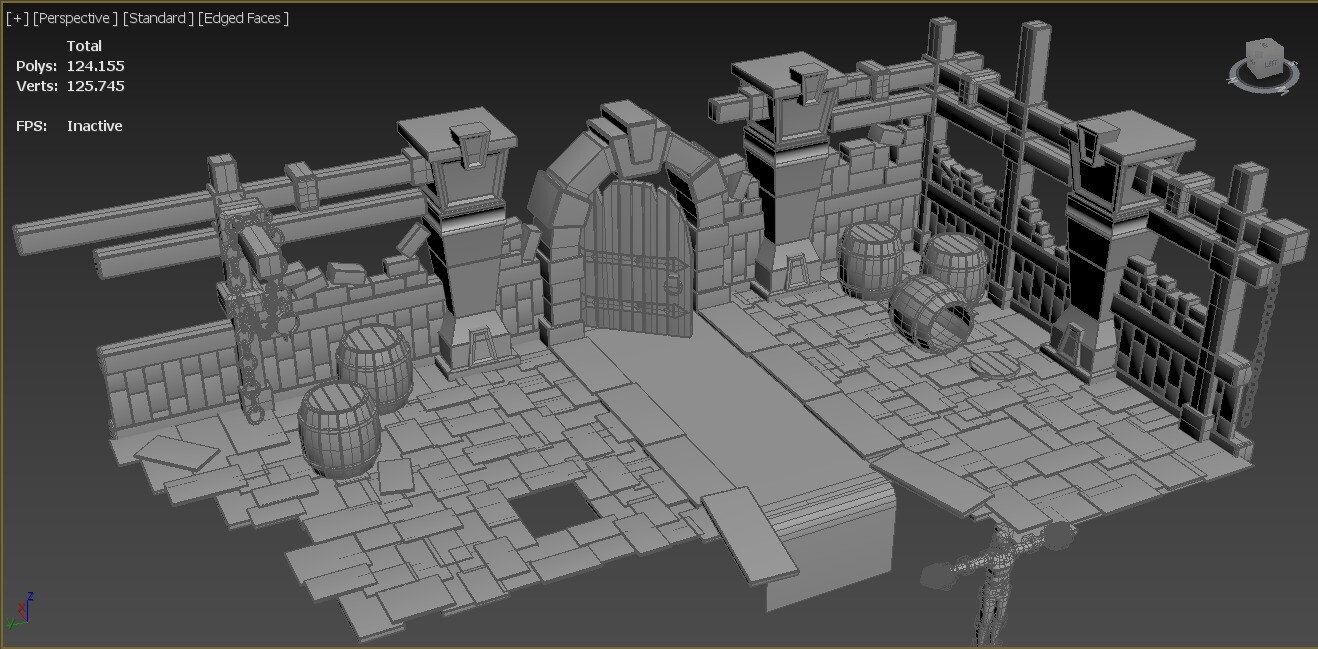Click the Z label on the world axis tripod
Viewport: 1318px width, 649px height.
point(30,596)
